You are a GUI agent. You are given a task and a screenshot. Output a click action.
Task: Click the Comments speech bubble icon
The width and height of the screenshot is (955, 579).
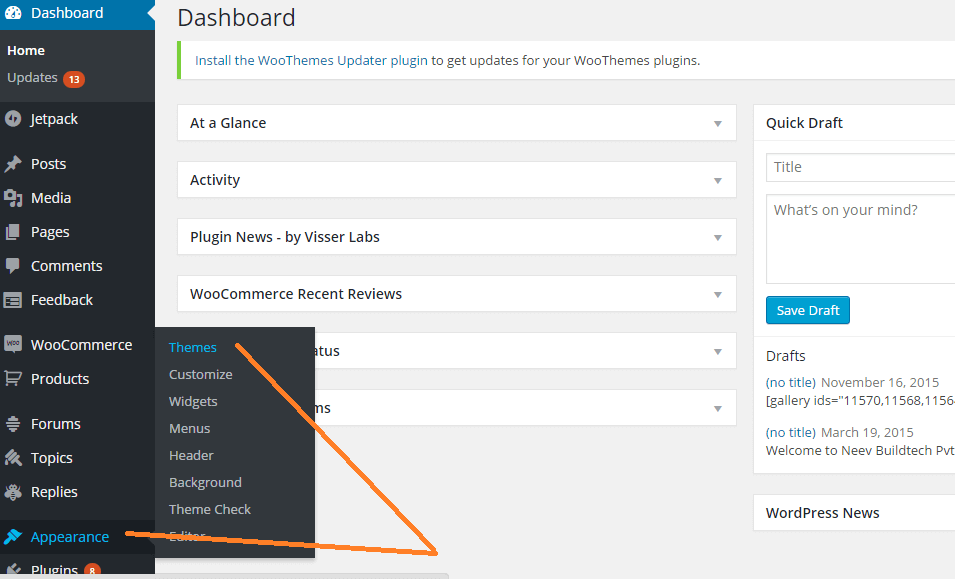13,266
